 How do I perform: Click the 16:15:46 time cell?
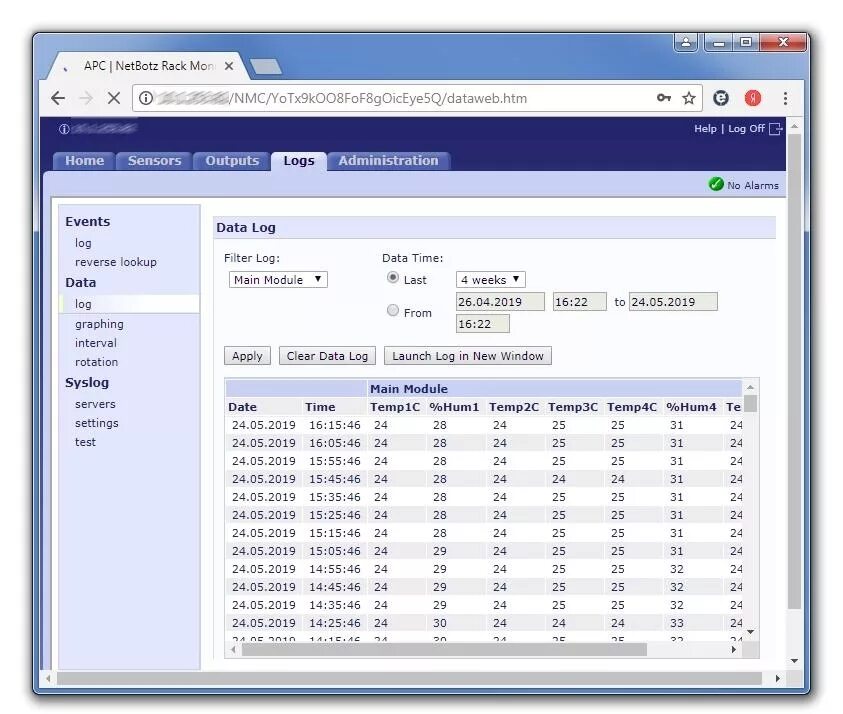(334, 425)
